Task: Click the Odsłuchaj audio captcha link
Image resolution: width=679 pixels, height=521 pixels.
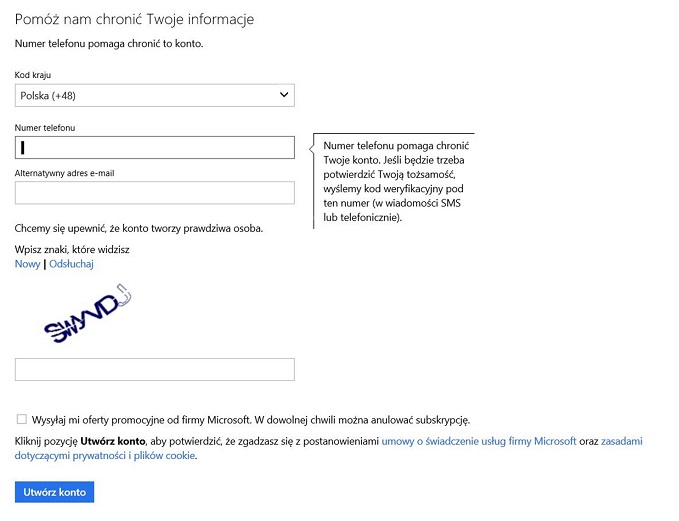Action: tap(71, 264)
